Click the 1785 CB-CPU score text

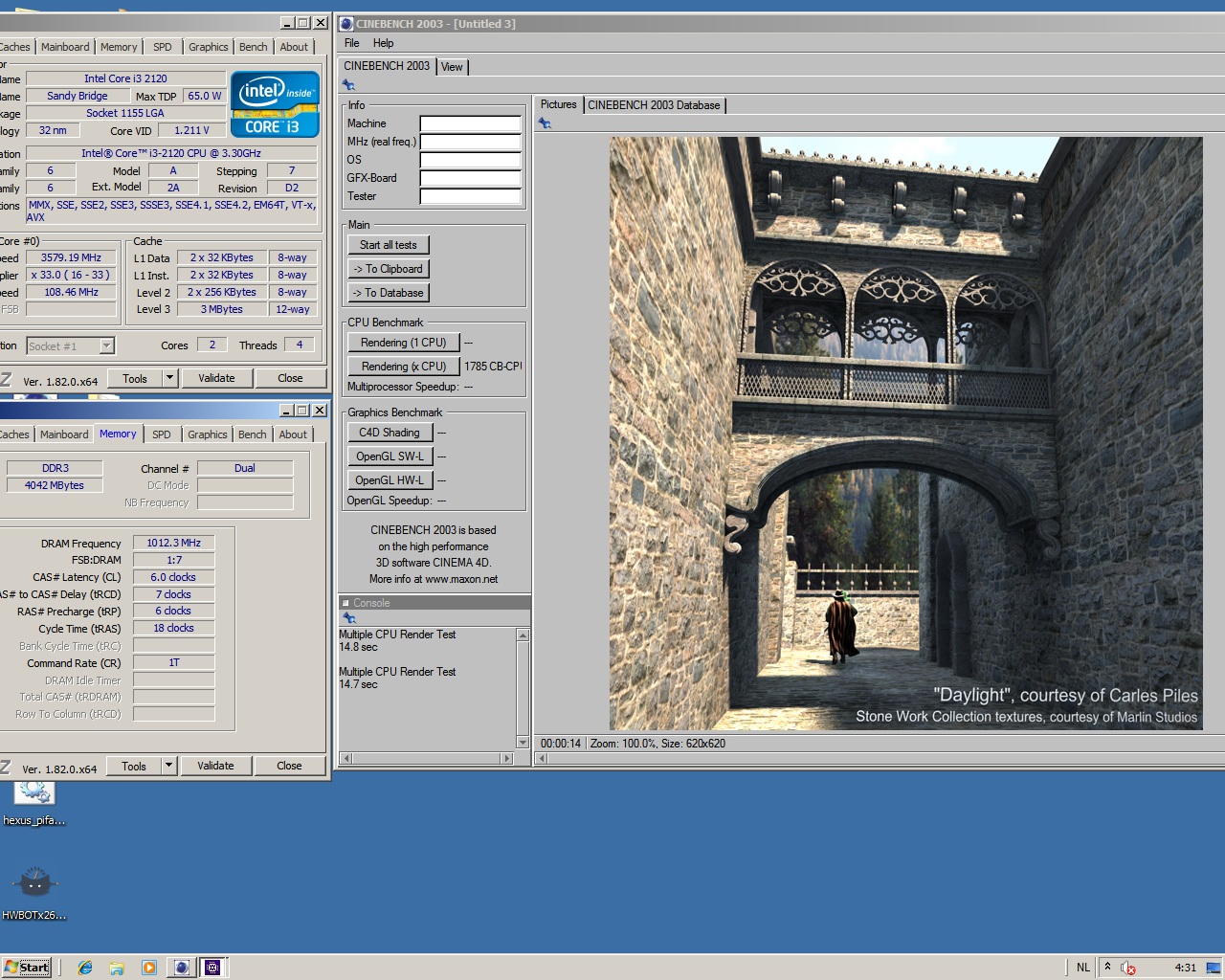pos(493,367)
